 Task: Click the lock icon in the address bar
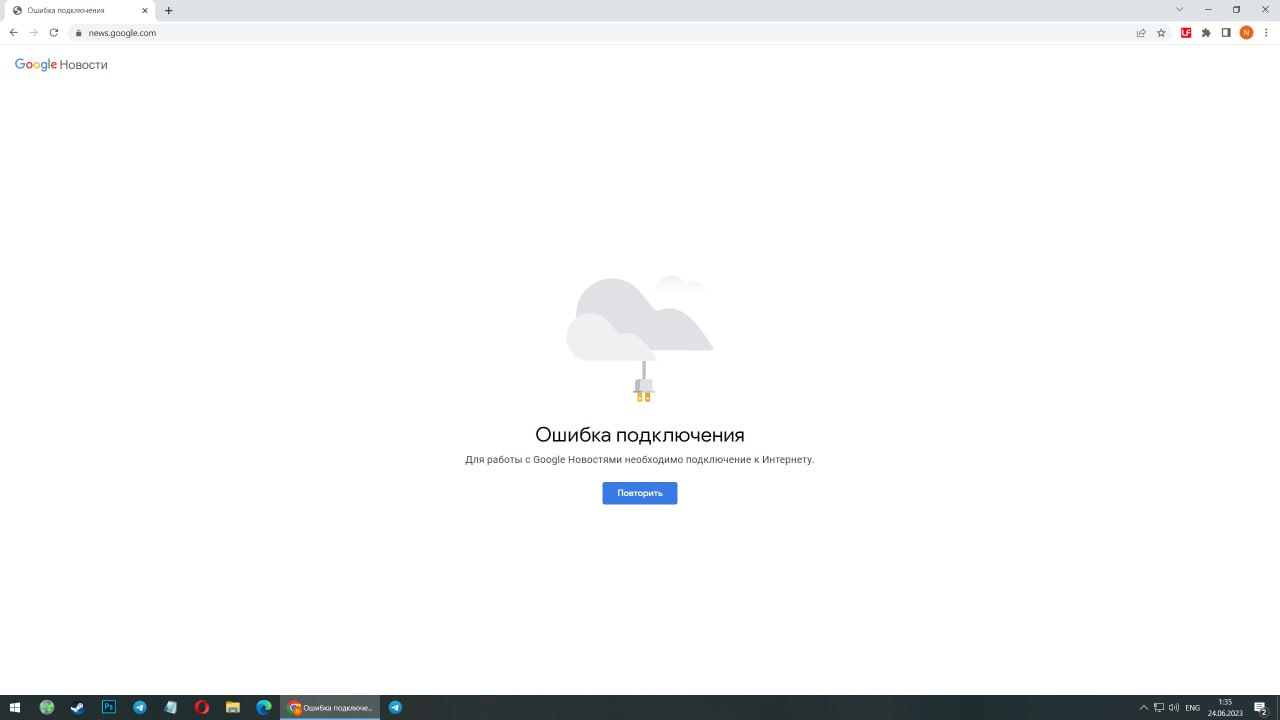(79, 33)
